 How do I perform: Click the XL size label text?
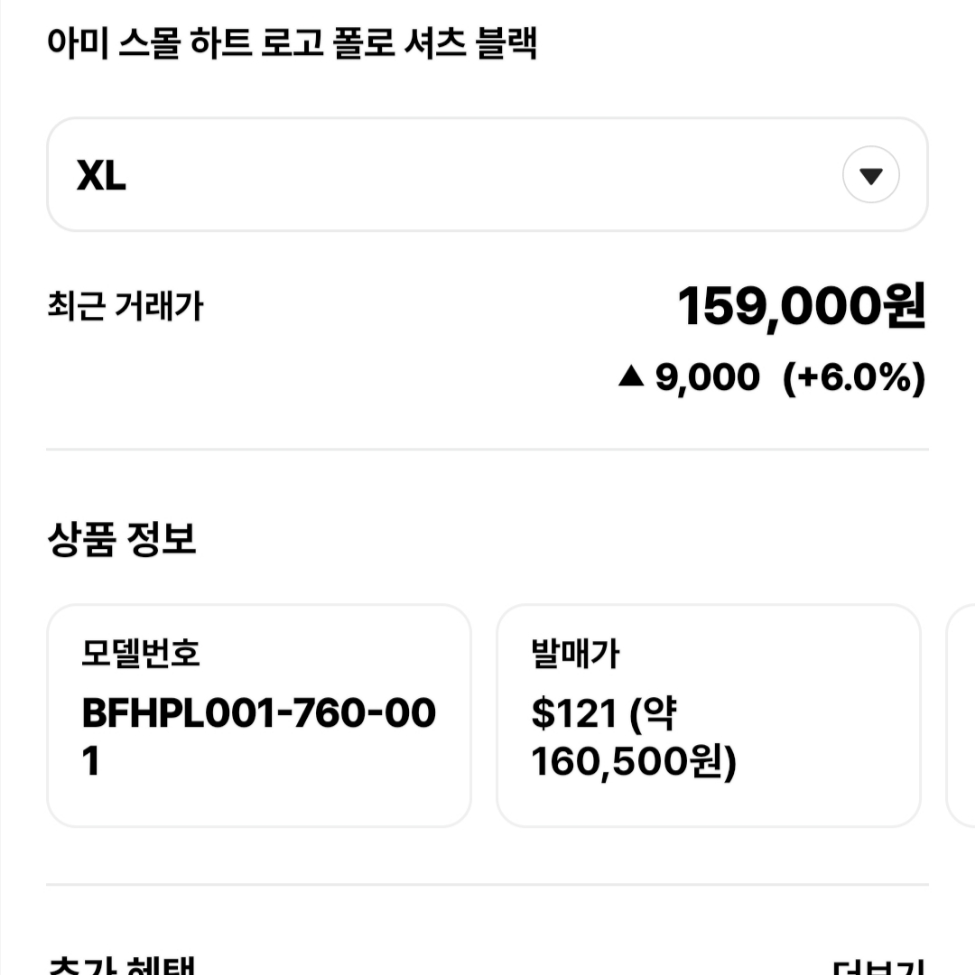(101, 175)
